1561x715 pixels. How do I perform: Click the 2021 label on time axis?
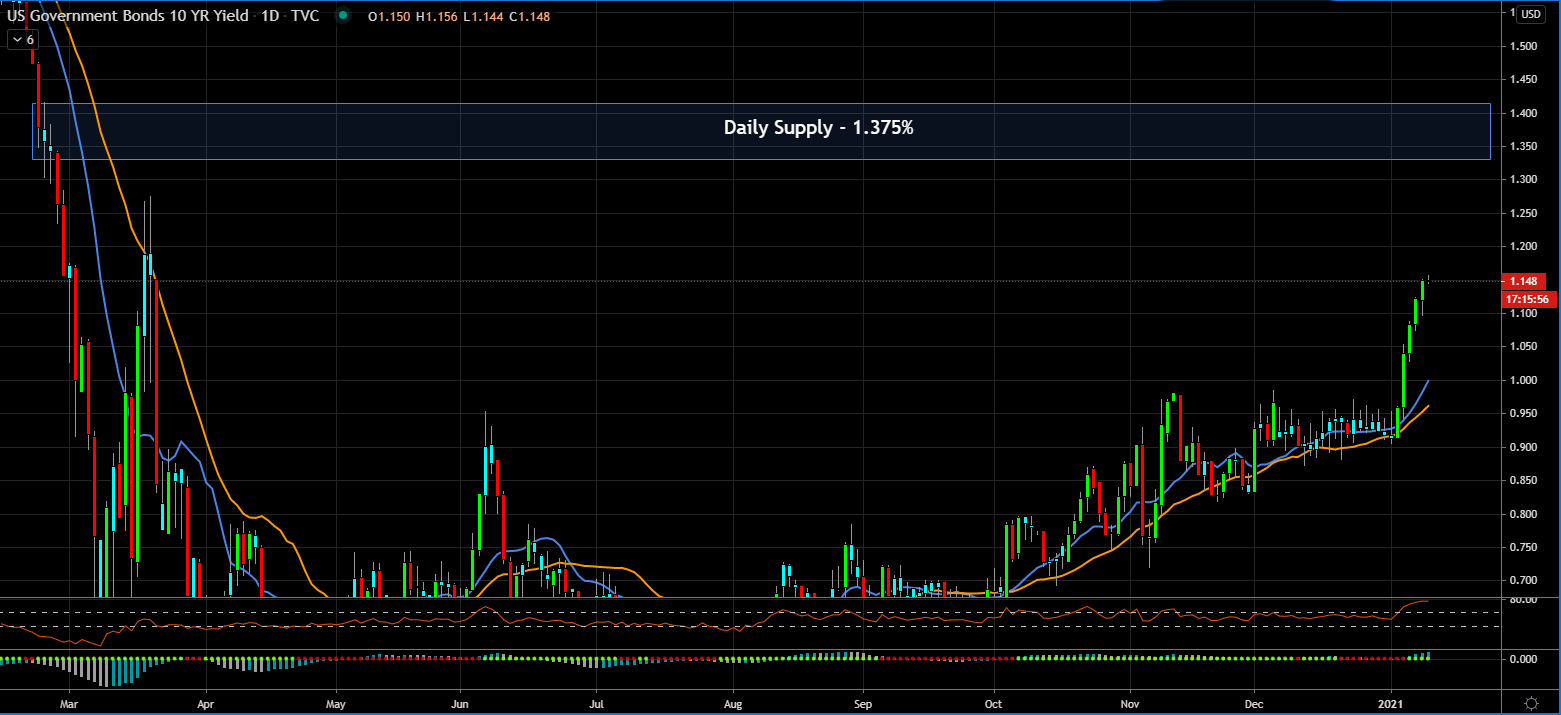[1392, 704]
